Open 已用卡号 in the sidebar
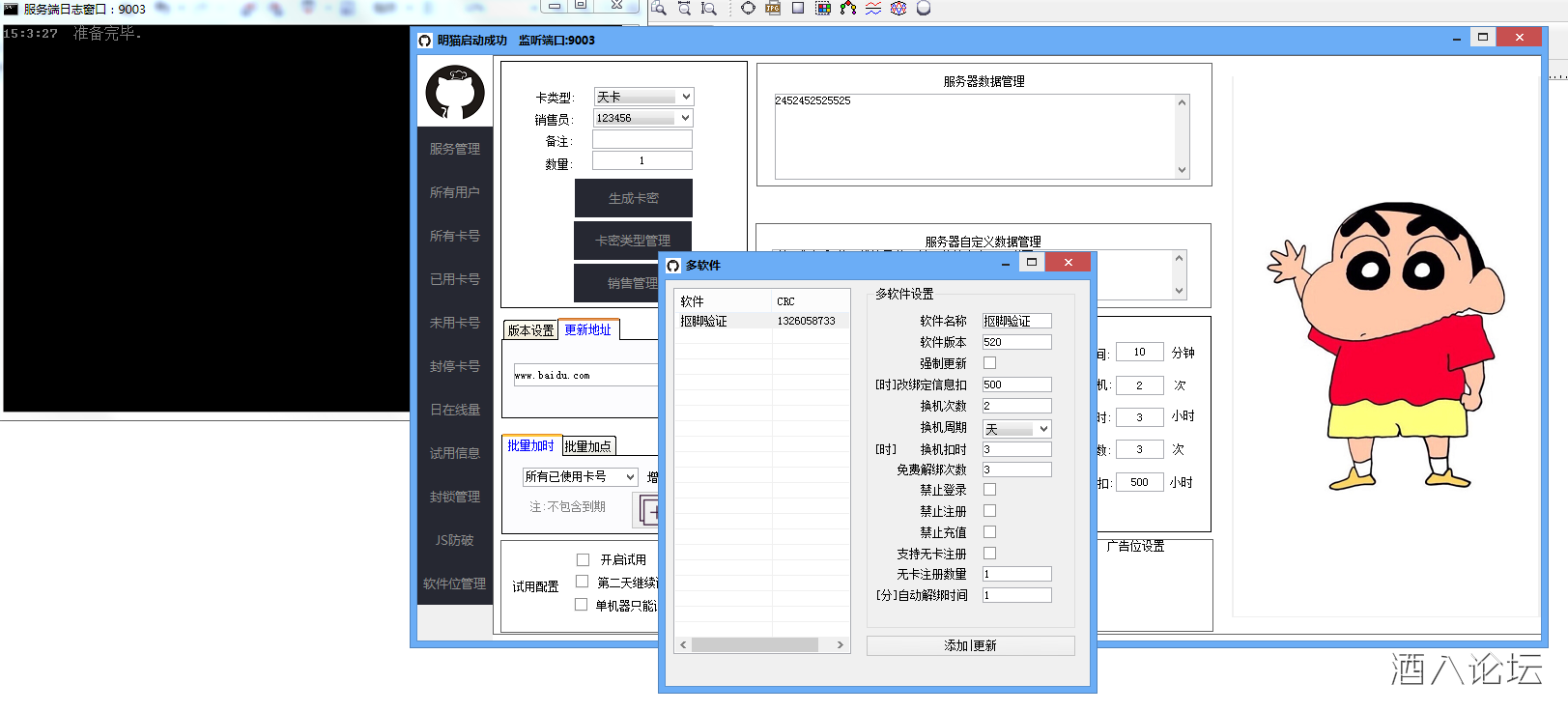Viewport: 1568px width, 712px height. pos(455,279)
